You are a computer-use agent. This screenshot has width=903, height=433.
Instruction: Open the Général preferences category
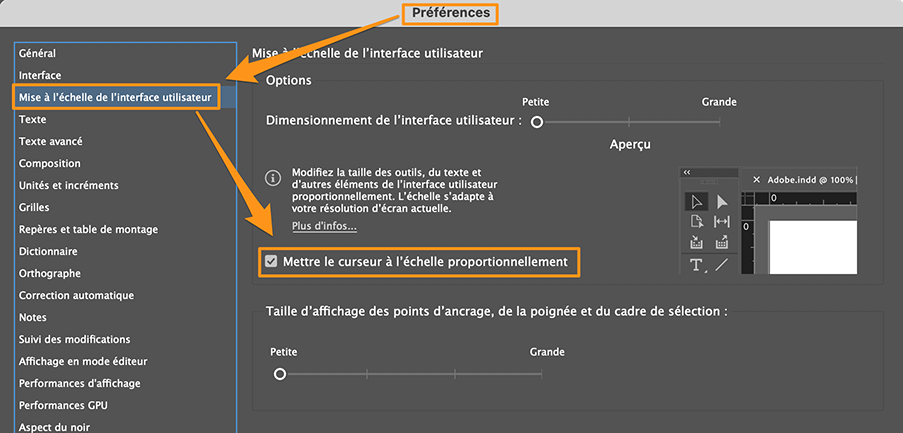[x=38, y=53]
